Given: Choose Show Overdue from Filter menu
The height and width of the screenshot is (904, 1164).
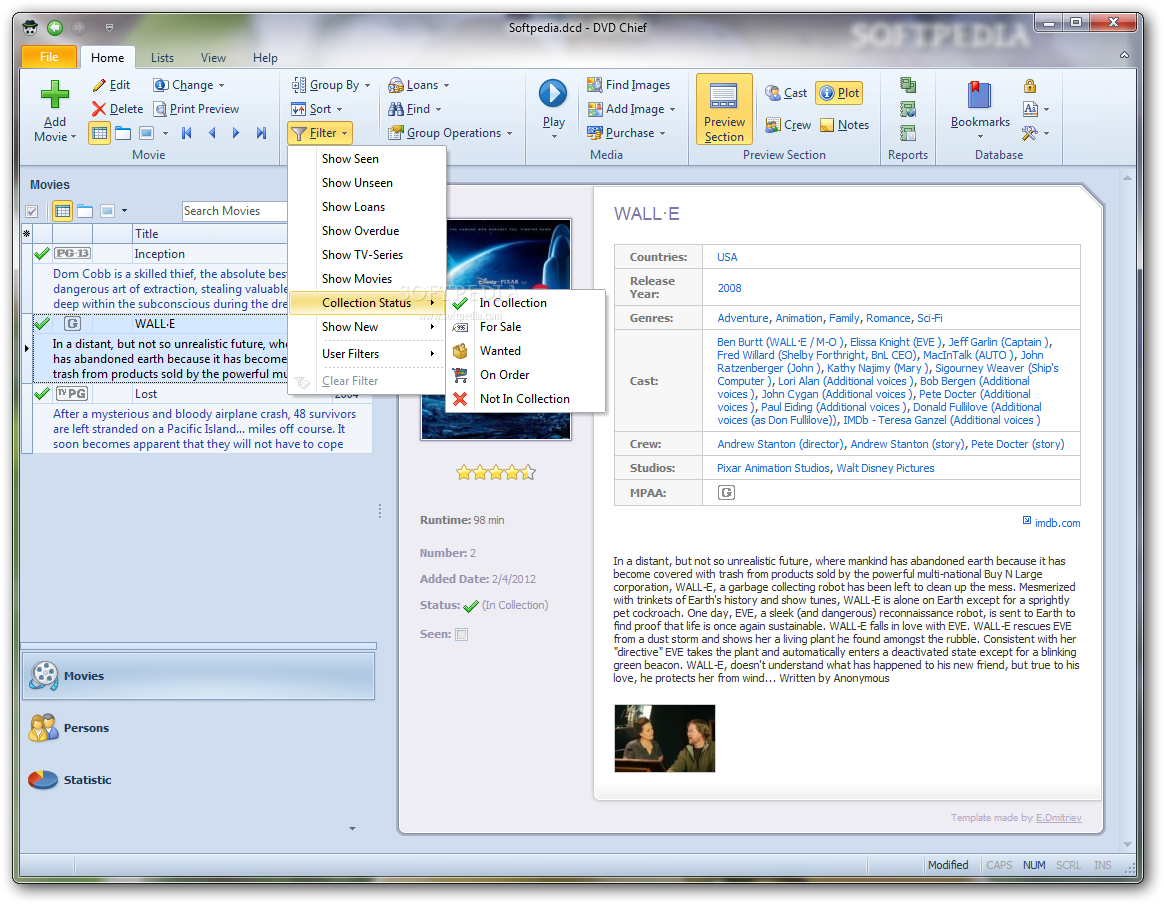Looking at the screenshot, I should [x=367, y=231].
